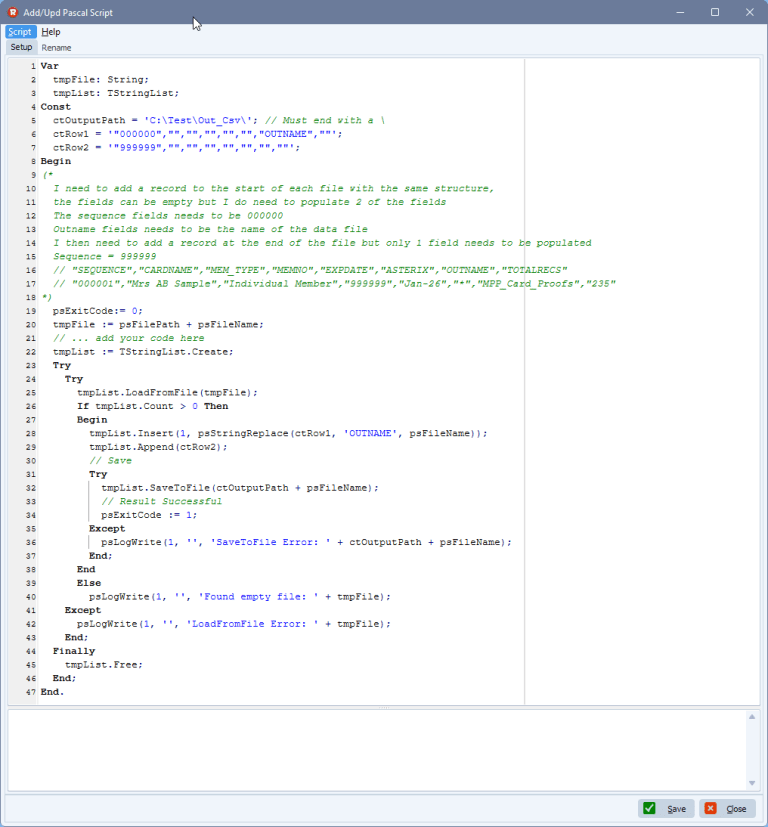Image resolution: width=768 pixels, height=827 pixels.
Task: Click the 'Const' keyword on line 4
Action: click(55, 107)
